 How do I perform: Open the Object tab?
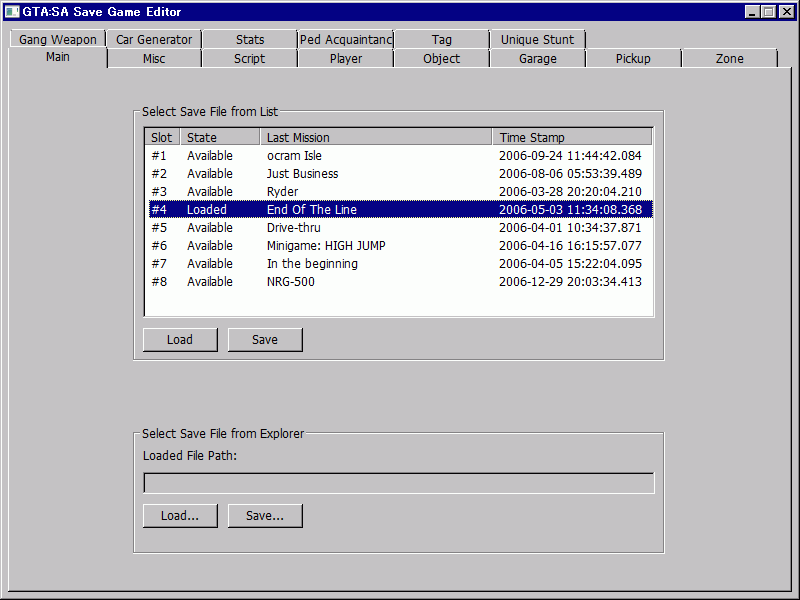(x=441, y=59)
